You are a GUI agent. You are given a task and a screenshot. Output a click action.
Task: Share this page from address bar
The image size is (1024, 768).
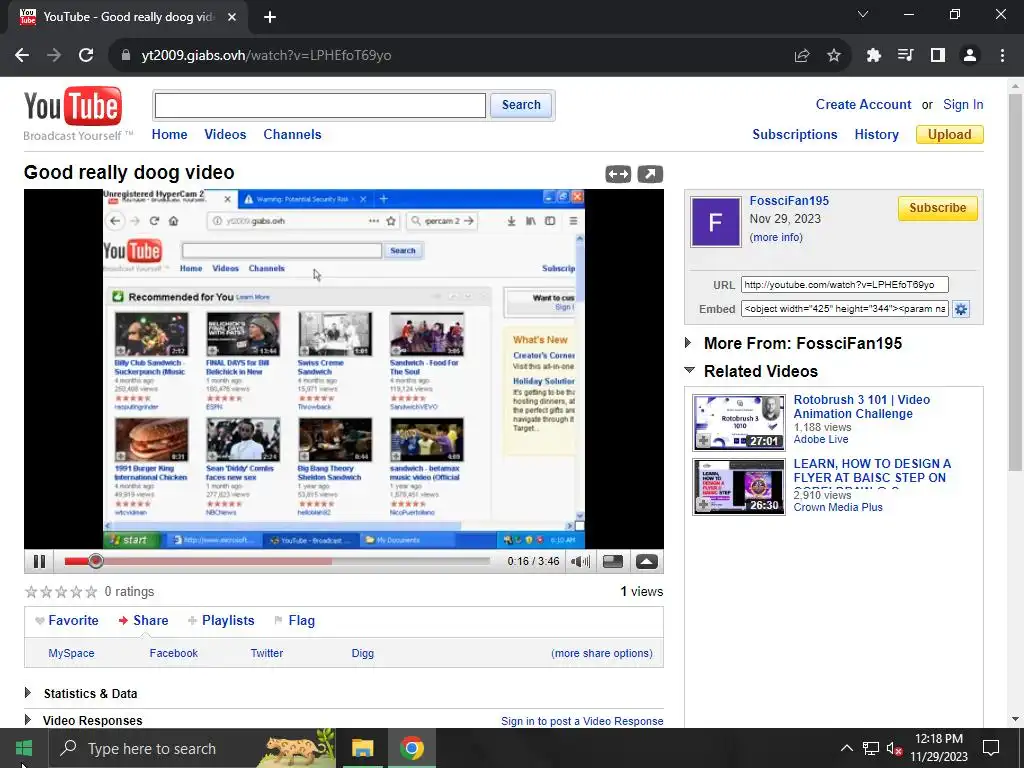(x=802, y=56)
